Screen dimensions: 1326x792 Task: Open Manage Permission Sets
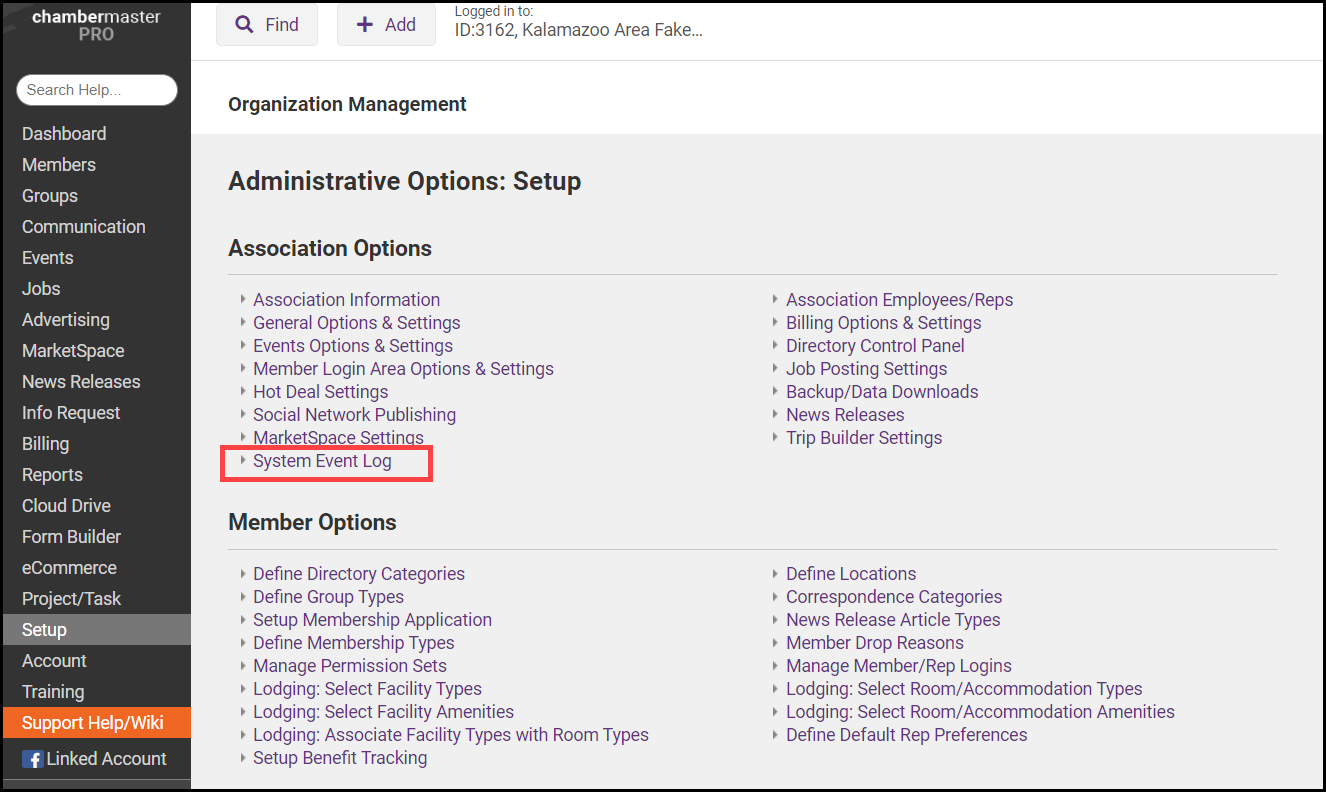(x=349, y=666)
